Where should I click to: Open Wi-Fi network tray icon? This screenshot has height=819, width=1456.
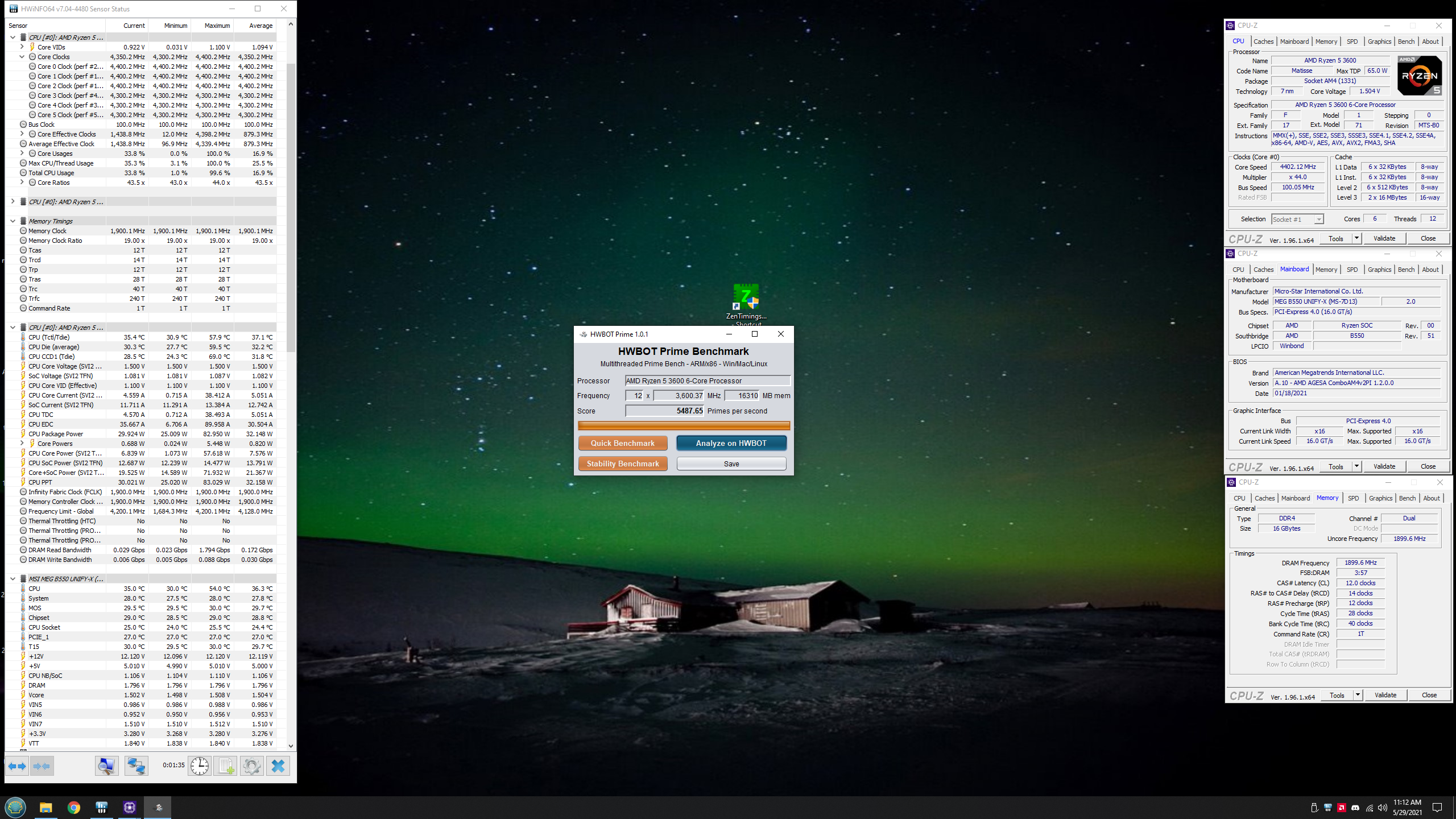point(1370,808)
